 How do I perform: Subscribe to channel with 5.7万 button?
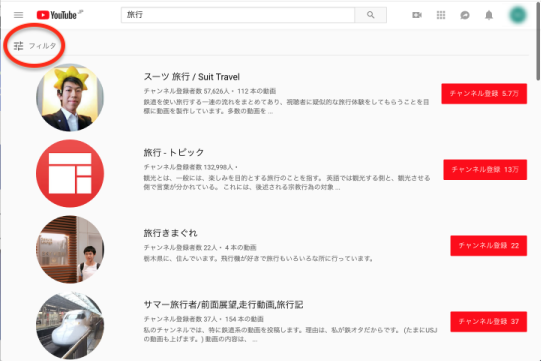click(484, 94)
